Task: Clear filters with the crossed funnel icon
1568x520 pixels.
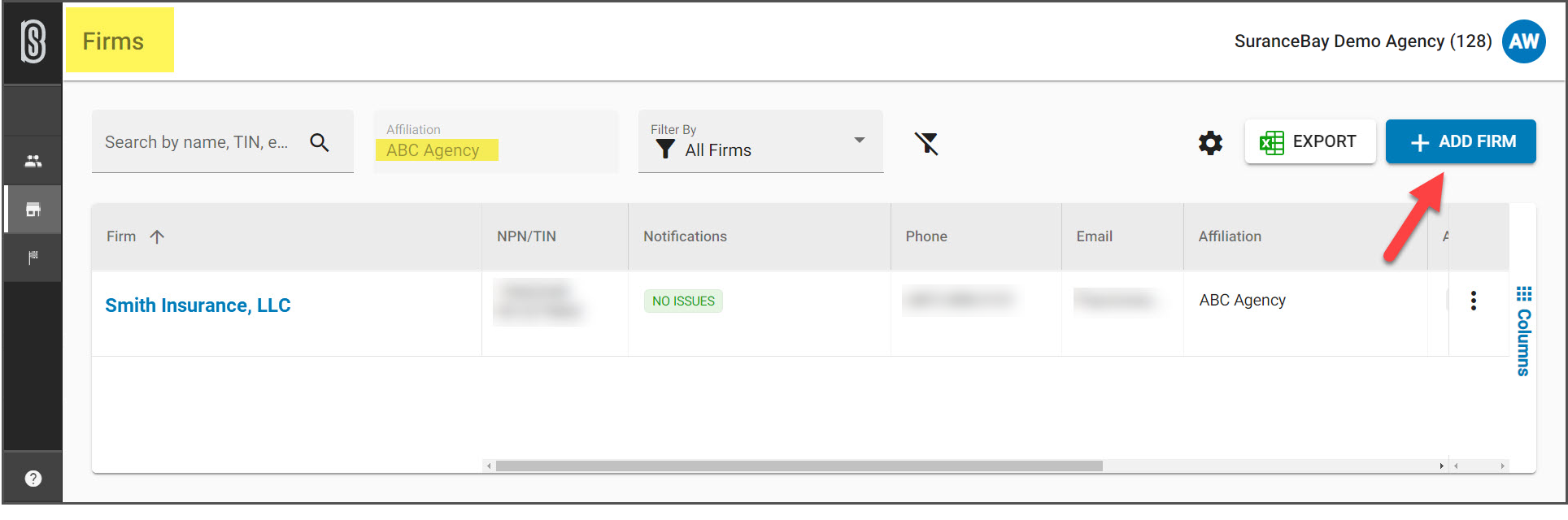Action: click(x=926, y=143)
